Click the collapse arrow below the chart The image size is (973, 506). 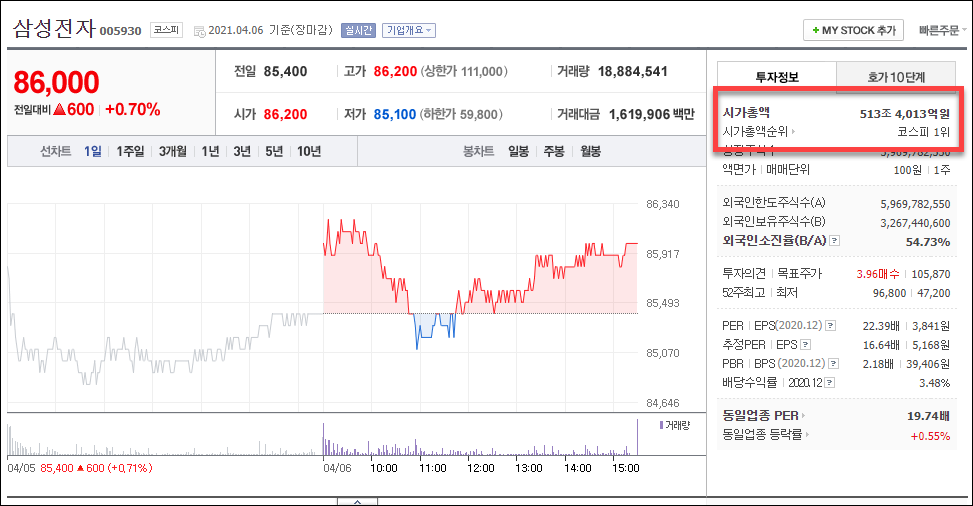357,501
